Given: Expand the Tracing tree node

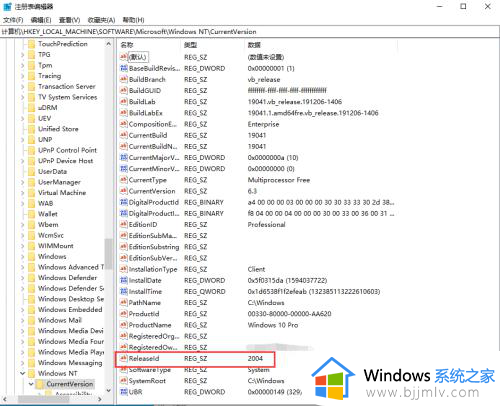Looking at the screenshot, I should (23, 76).
